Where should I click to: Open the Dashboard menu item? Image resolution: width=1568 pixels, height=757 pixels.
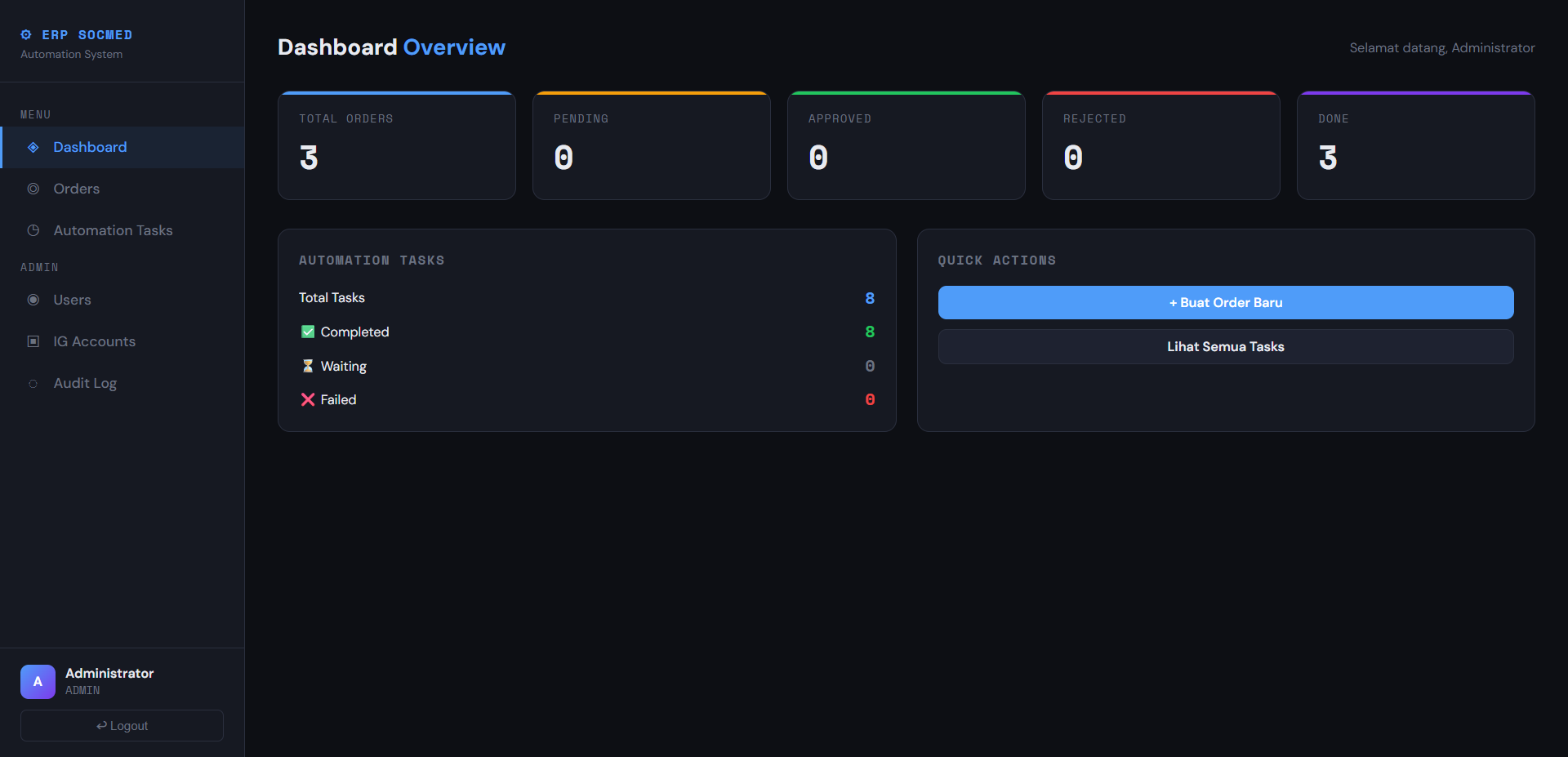pyautogui.click(x=122, y=147)
